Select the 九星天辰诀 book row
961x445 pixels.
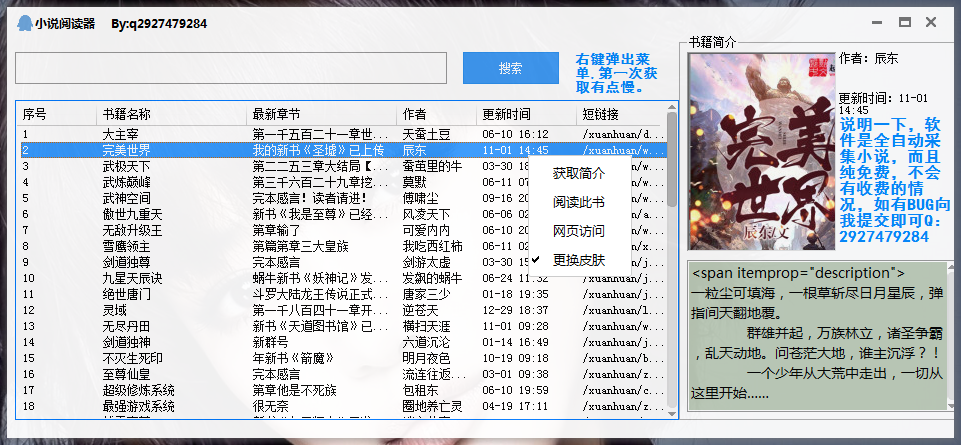[x=343, y=278]
